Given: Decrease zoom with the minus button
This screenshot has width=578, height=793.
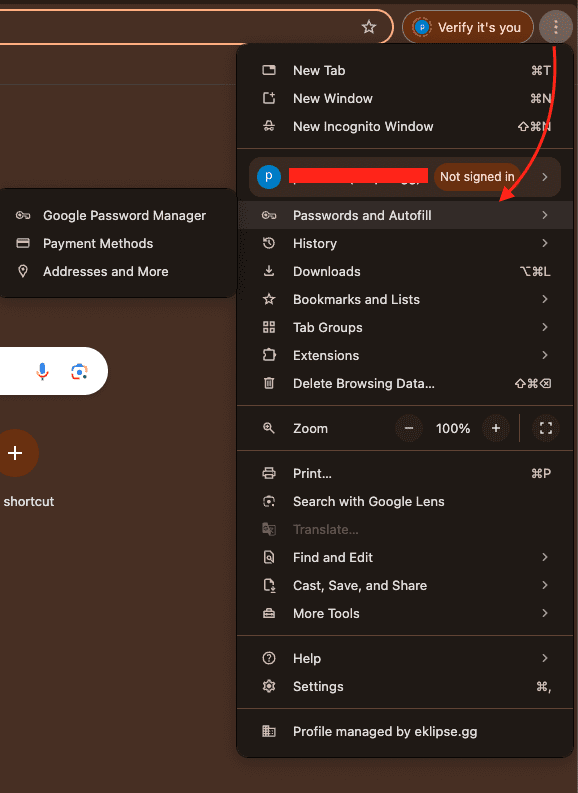Looking at the screenshot, I should click(x=409, y=428).
